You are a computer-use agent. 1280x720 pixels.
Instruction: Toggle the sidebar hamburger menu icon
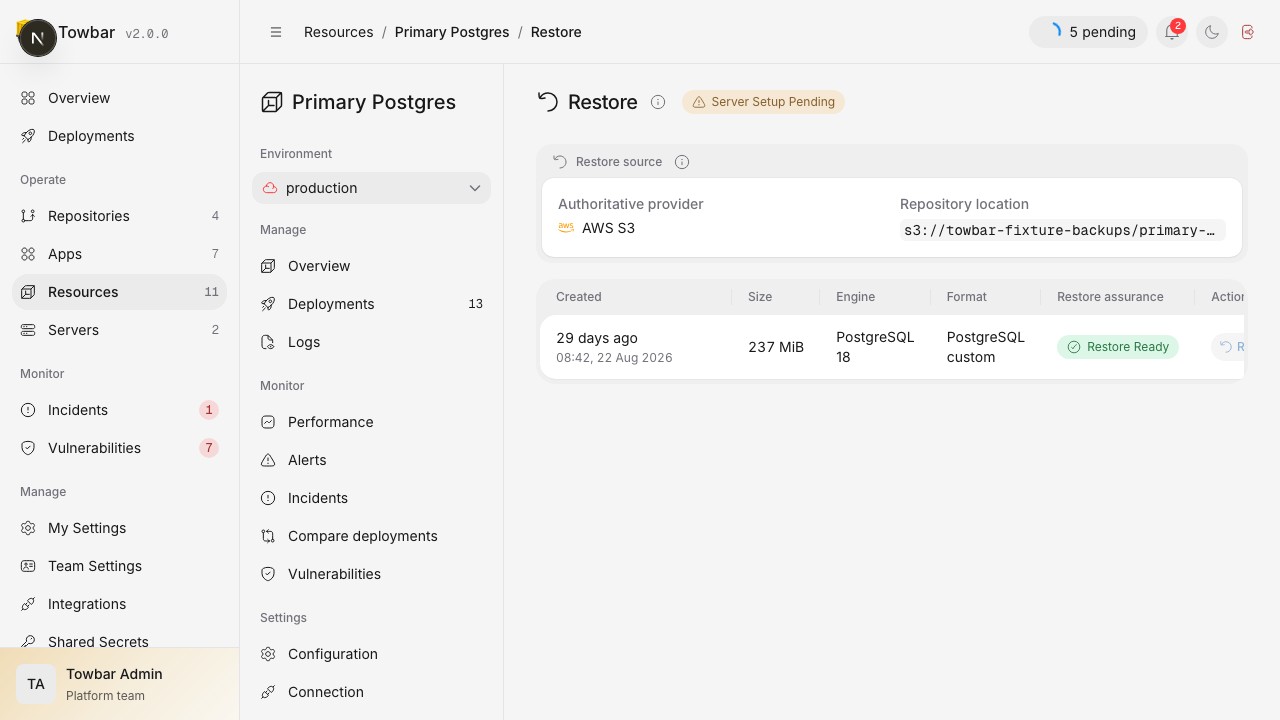coord(276,32)
